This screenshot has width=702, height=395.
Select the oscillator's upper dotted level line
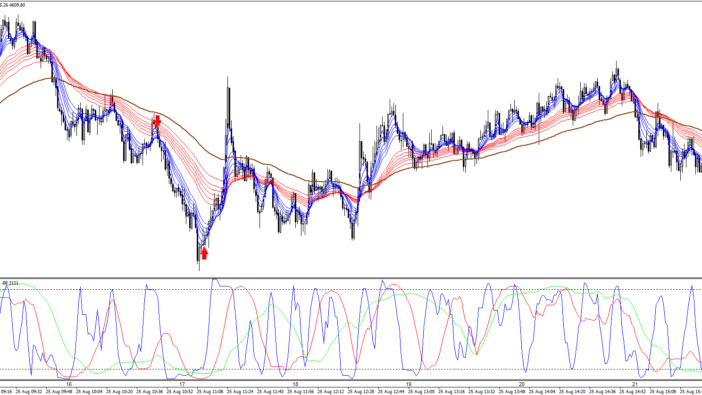point(351,290)
